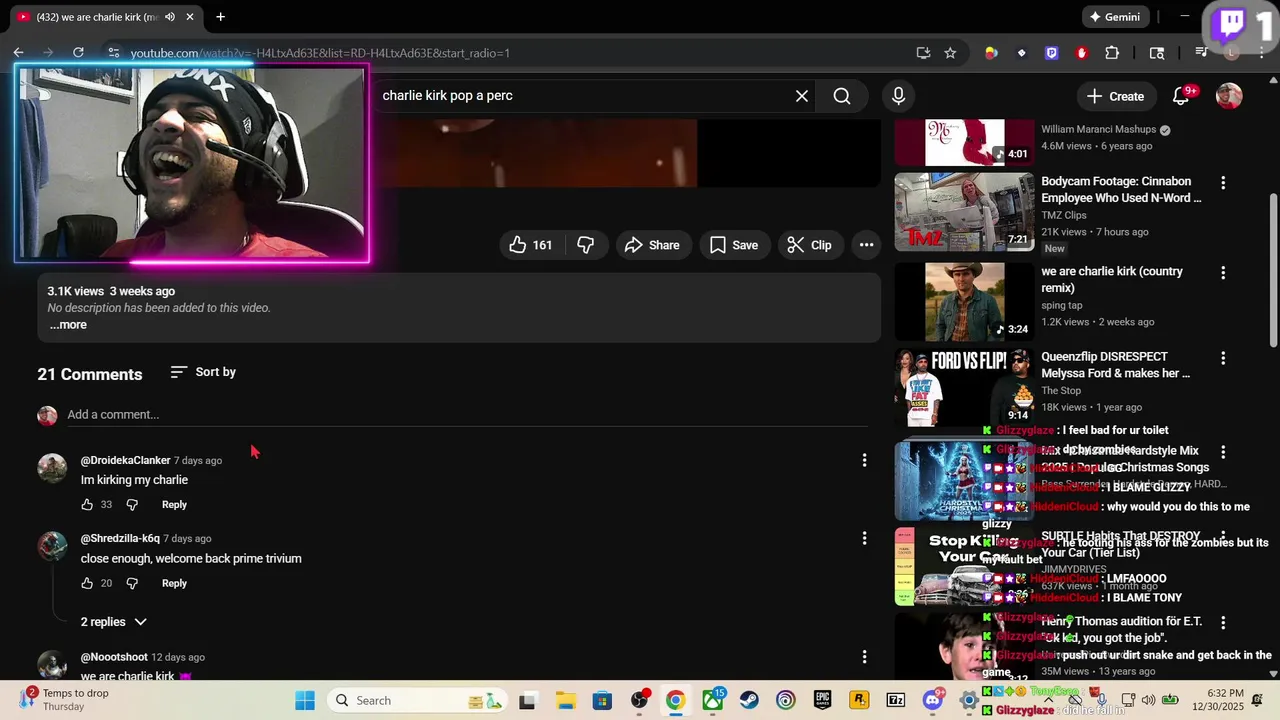Open Discord from the taskbar
This screenshot has height=720, width=1280.
933,700
